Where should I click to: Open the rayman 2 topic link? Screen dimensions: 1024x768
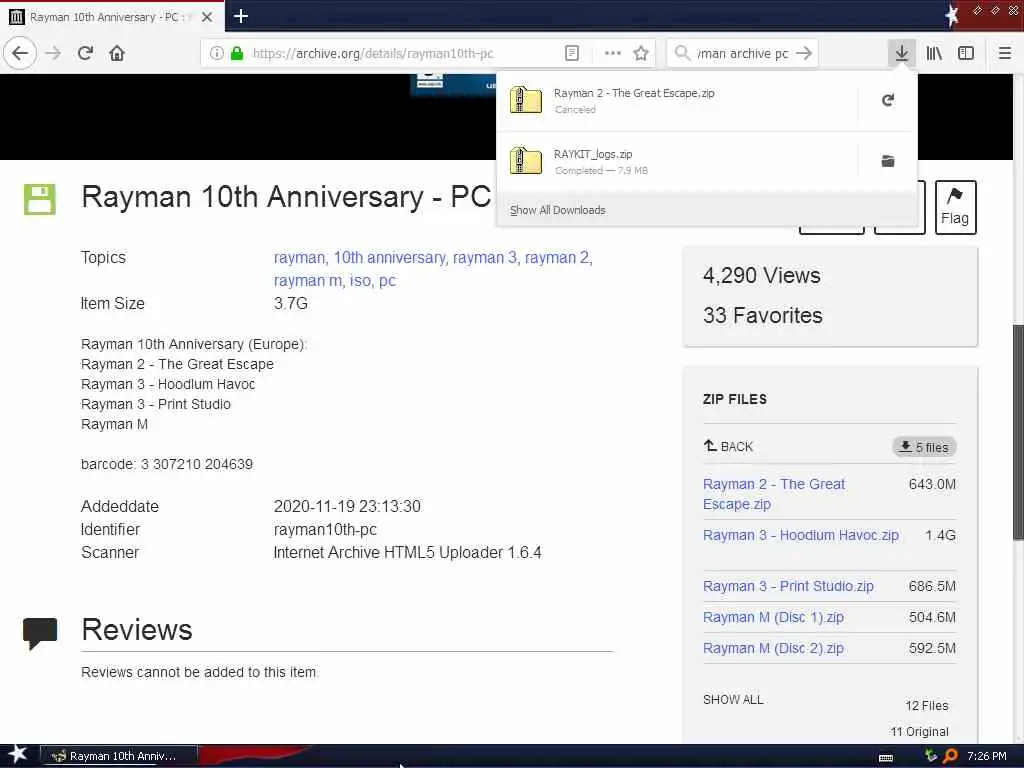click(x=557, y=257)
